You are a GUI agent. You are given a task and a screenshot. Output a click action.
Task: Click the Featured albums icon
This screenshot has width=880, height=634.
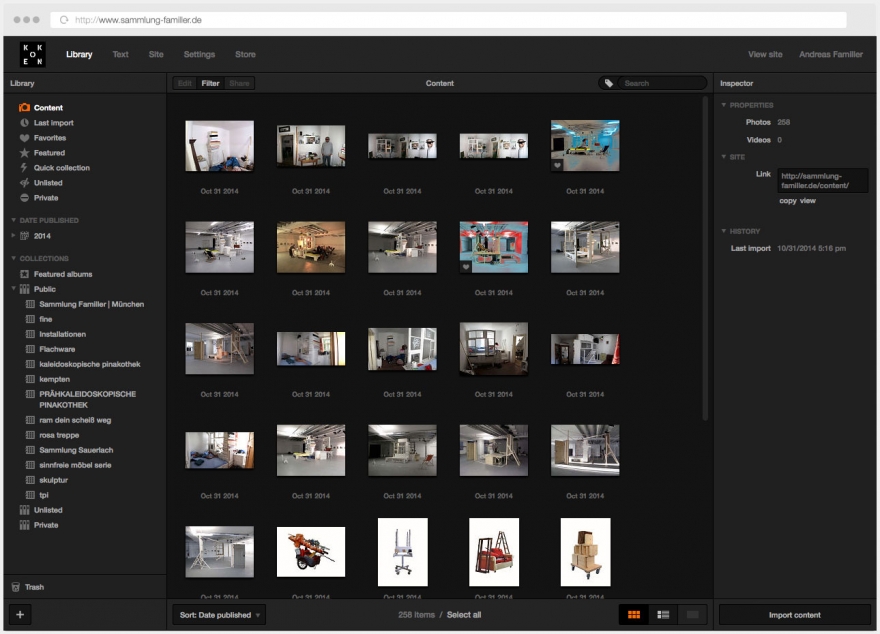coord(25,274)
